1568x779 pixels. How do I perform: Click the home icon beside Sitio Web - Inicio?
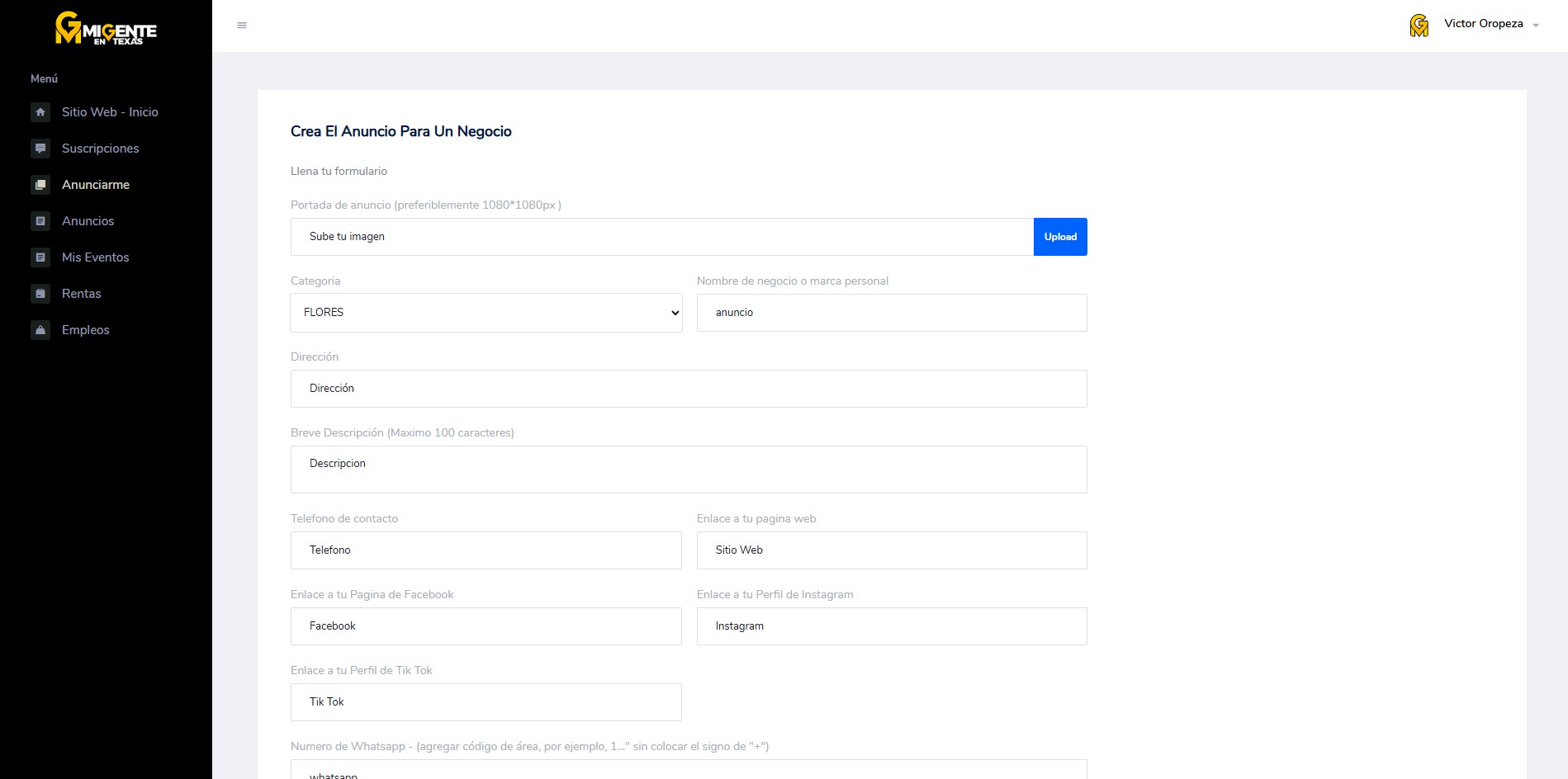coord(40,112)
